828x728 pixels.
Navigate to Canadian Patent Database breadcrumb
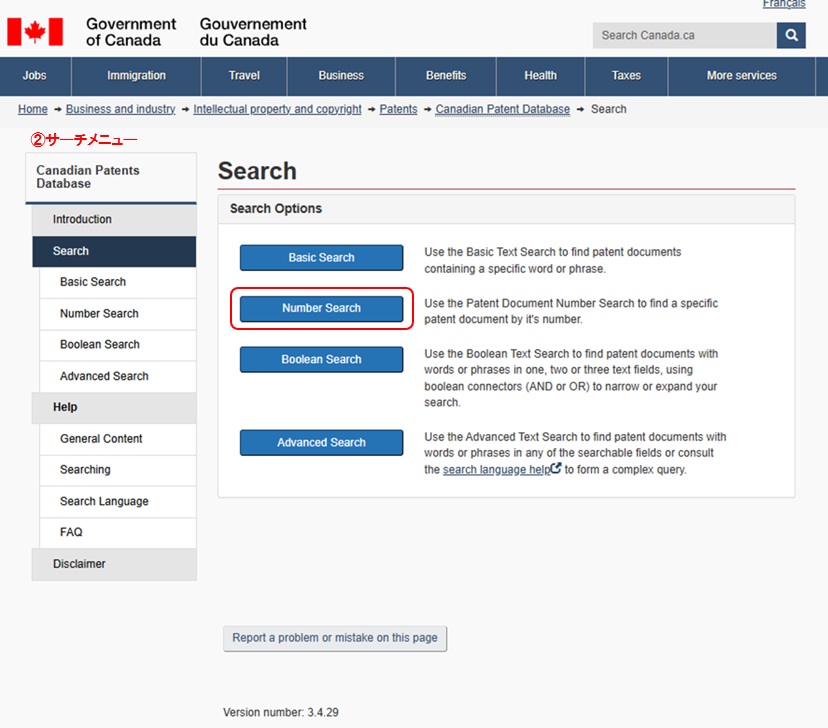(502, 109)
